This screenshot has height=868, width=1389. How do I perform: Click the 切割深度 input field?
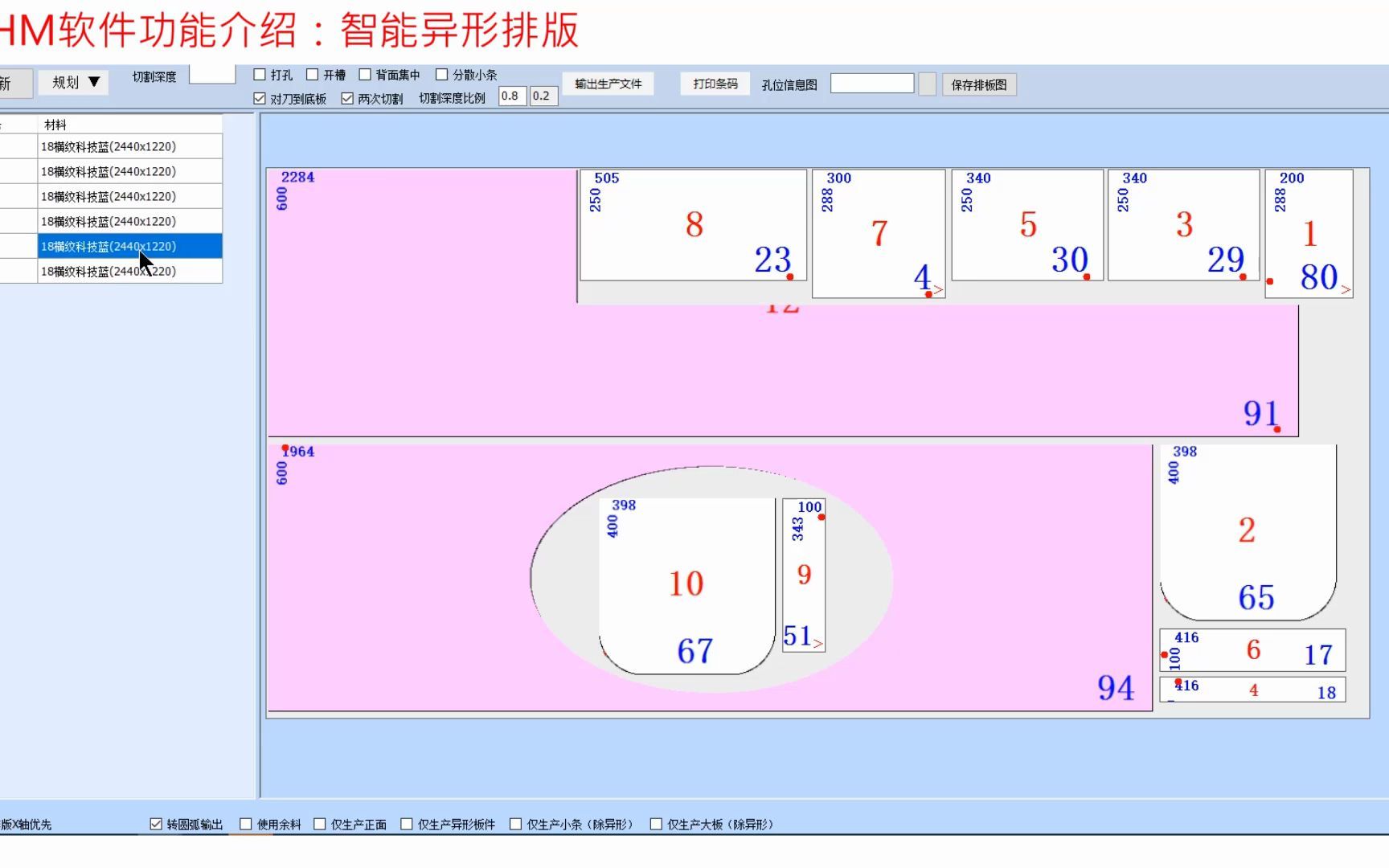211,74
